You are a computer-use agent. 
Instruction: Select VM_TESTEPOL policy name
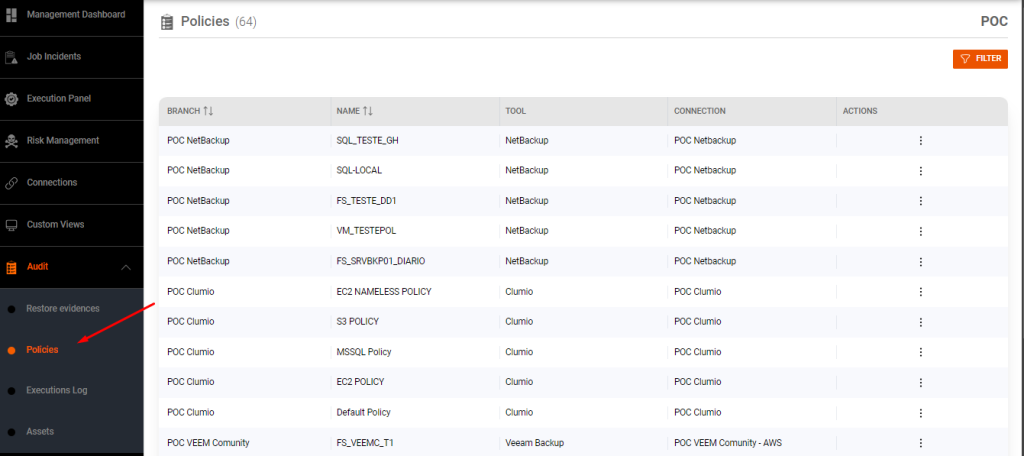coord(366,231)
